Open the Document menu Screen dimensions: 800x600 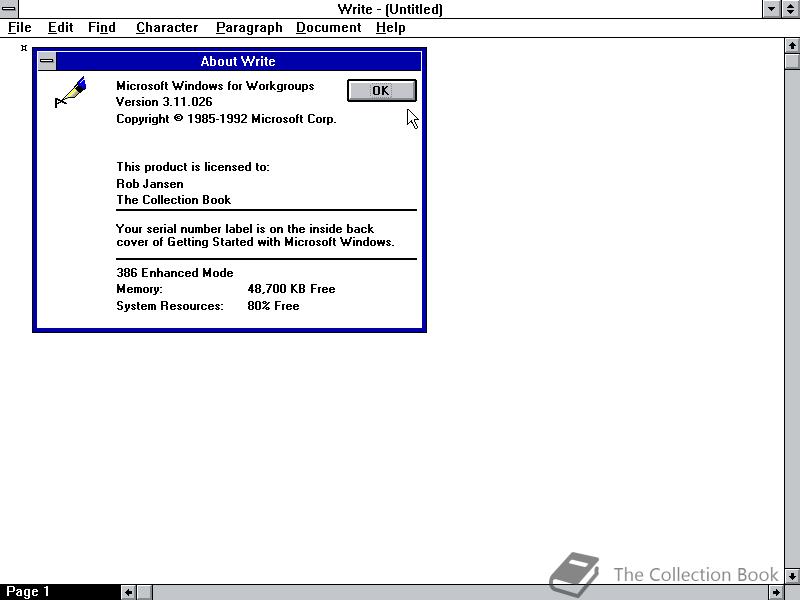(x=329, y=28)
